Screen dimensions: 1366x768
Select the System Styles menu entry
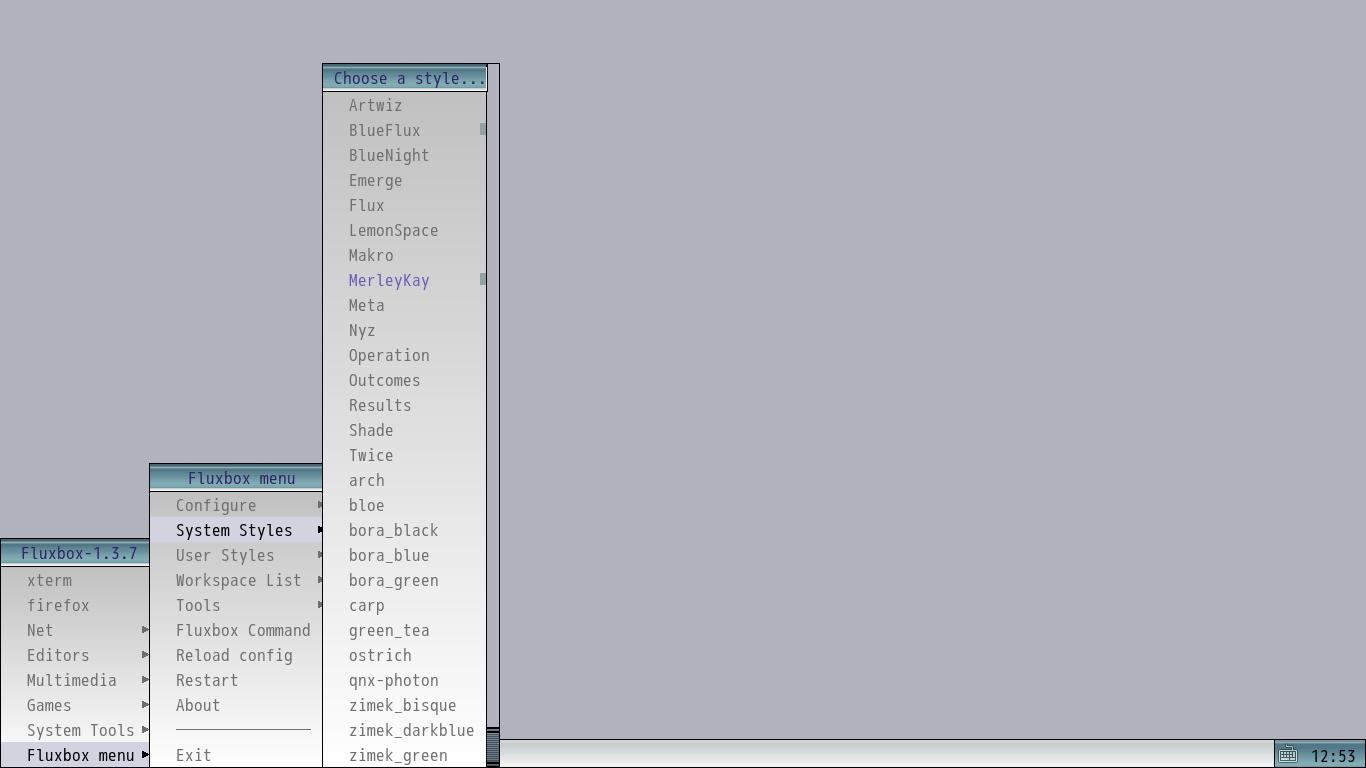pos(236,530)
